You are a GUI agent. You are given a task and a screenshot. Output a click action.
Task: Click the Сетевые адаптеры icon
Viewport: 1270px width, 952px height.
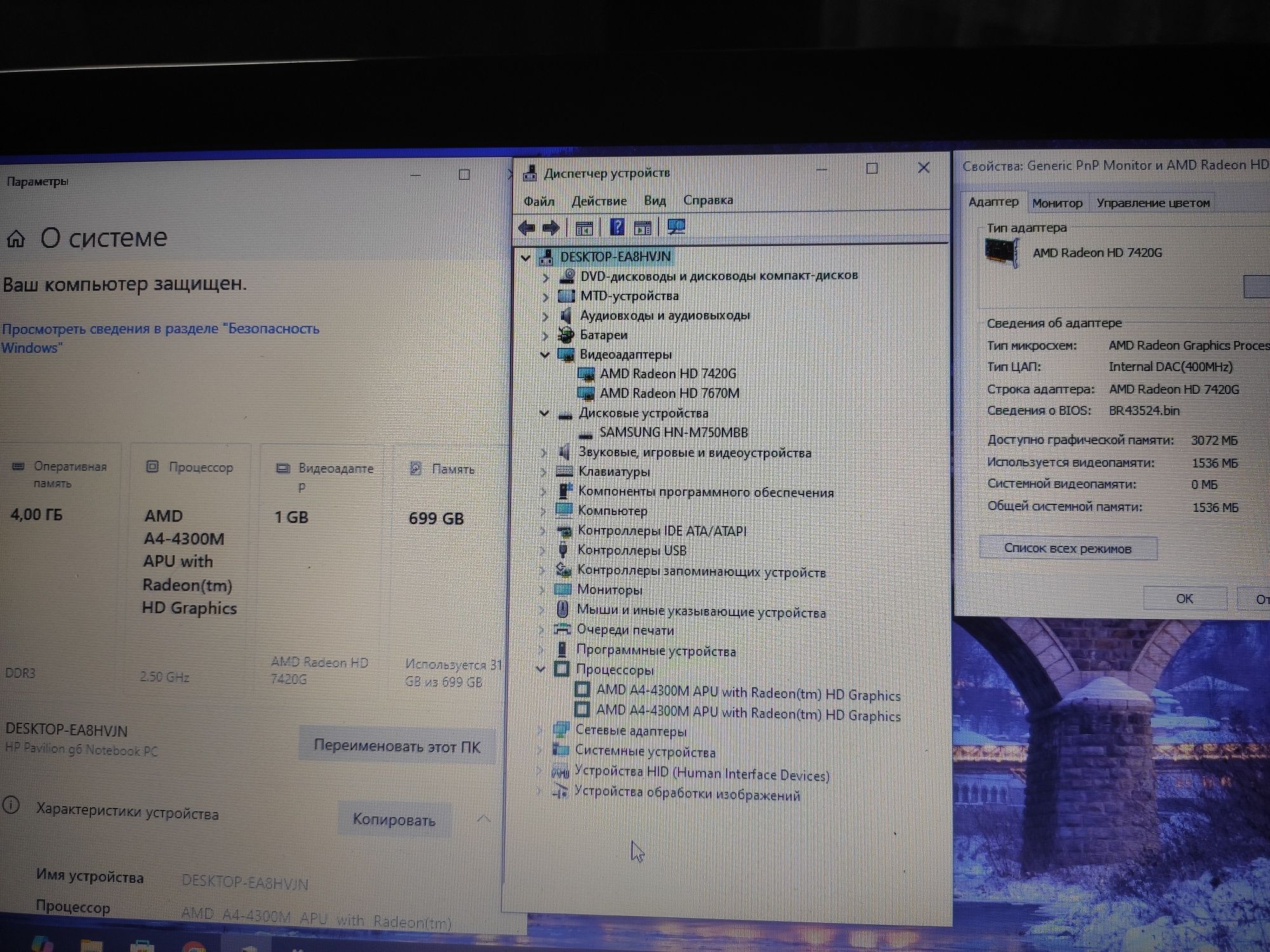[561, 730]
